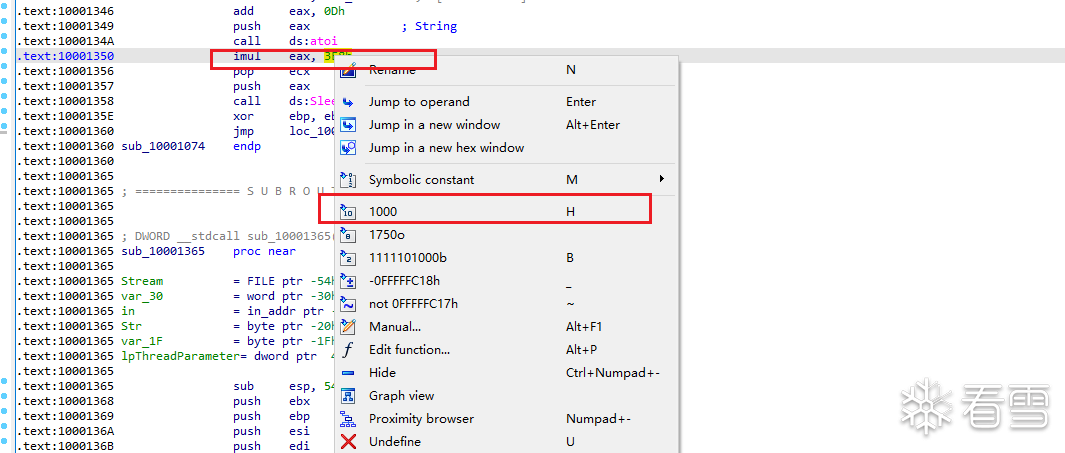1065x453 pixels.
Task: Select the negated -0FFFFFC18h representation
Action: tap(404, 281)
